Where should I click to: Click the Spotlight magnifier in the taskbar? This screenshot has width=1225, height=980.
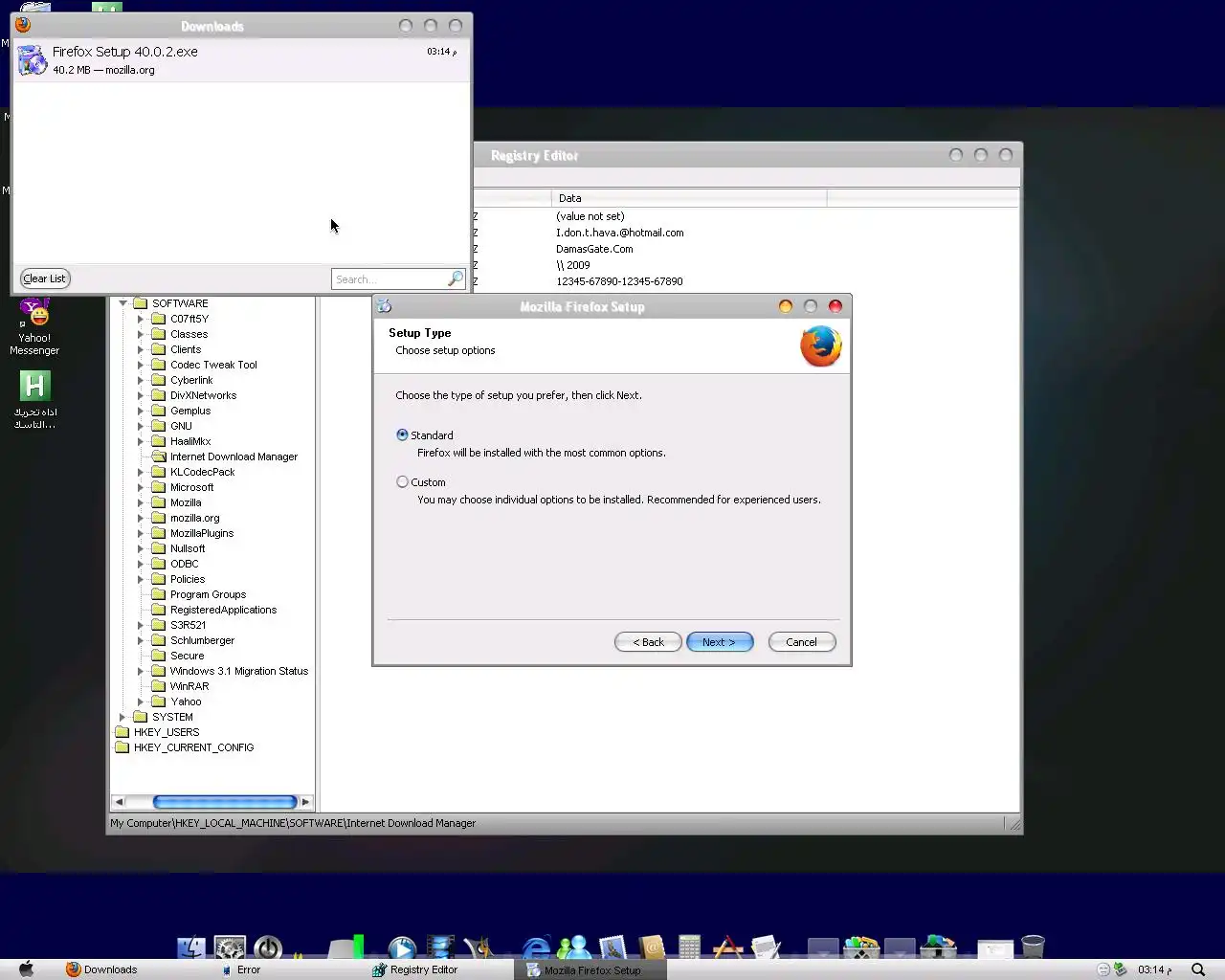click(1198, 969)
